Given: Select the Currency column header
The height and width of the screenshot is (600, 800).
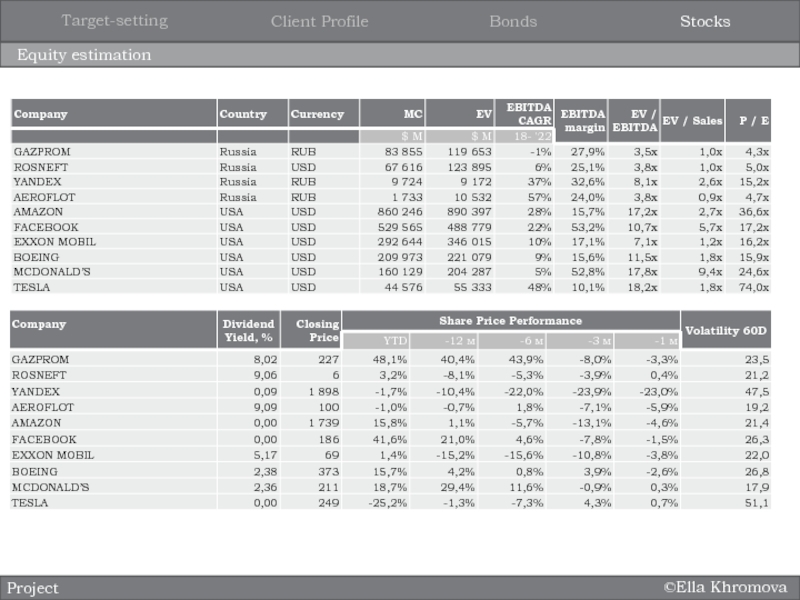Looking at the screenshot, I should point(317,114).
